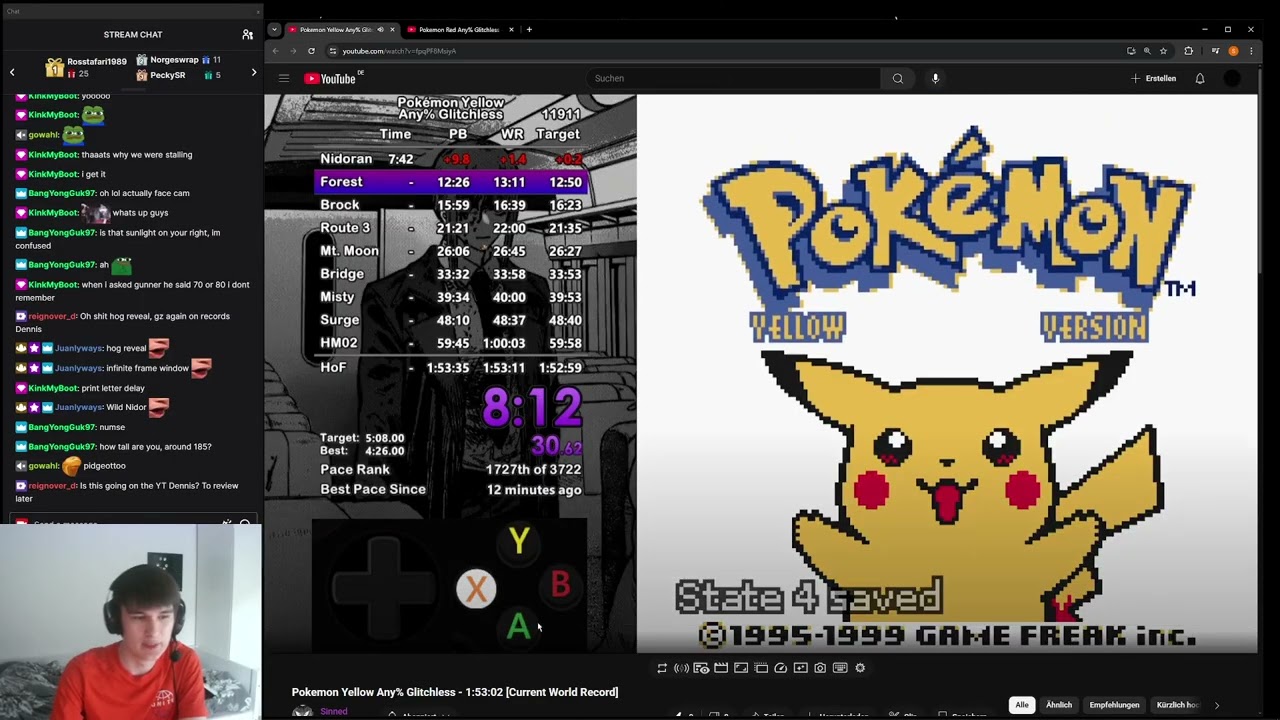
Task: Open a new browser tab
Action: coord(529,30)
